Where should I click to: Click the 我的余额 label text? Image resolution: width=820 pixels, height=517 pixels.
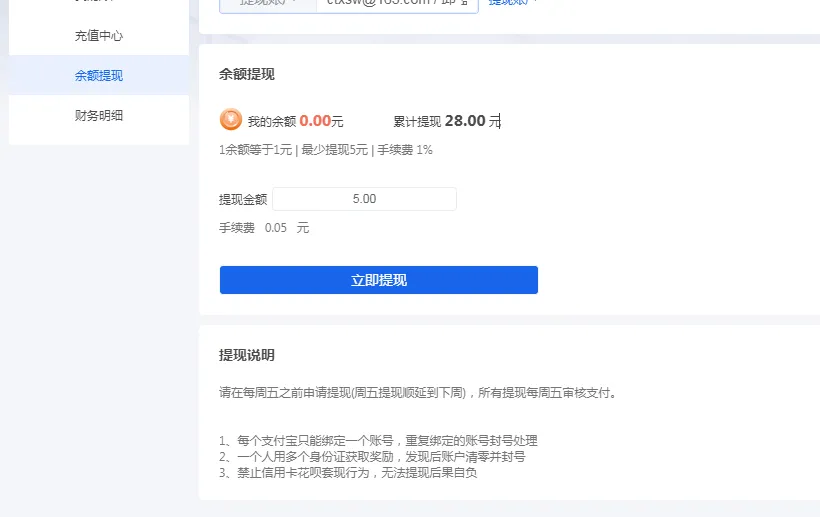[271, 122]
